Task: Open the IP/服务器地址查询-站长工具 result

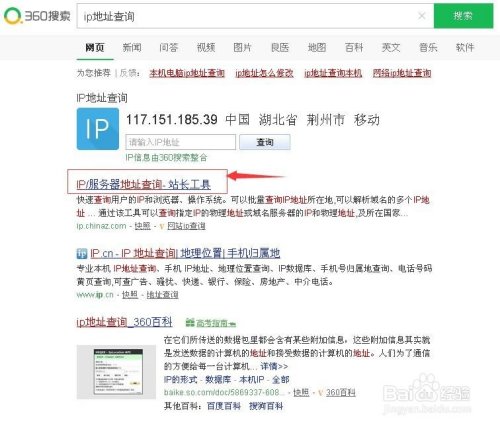Action: tap(143, 185)
